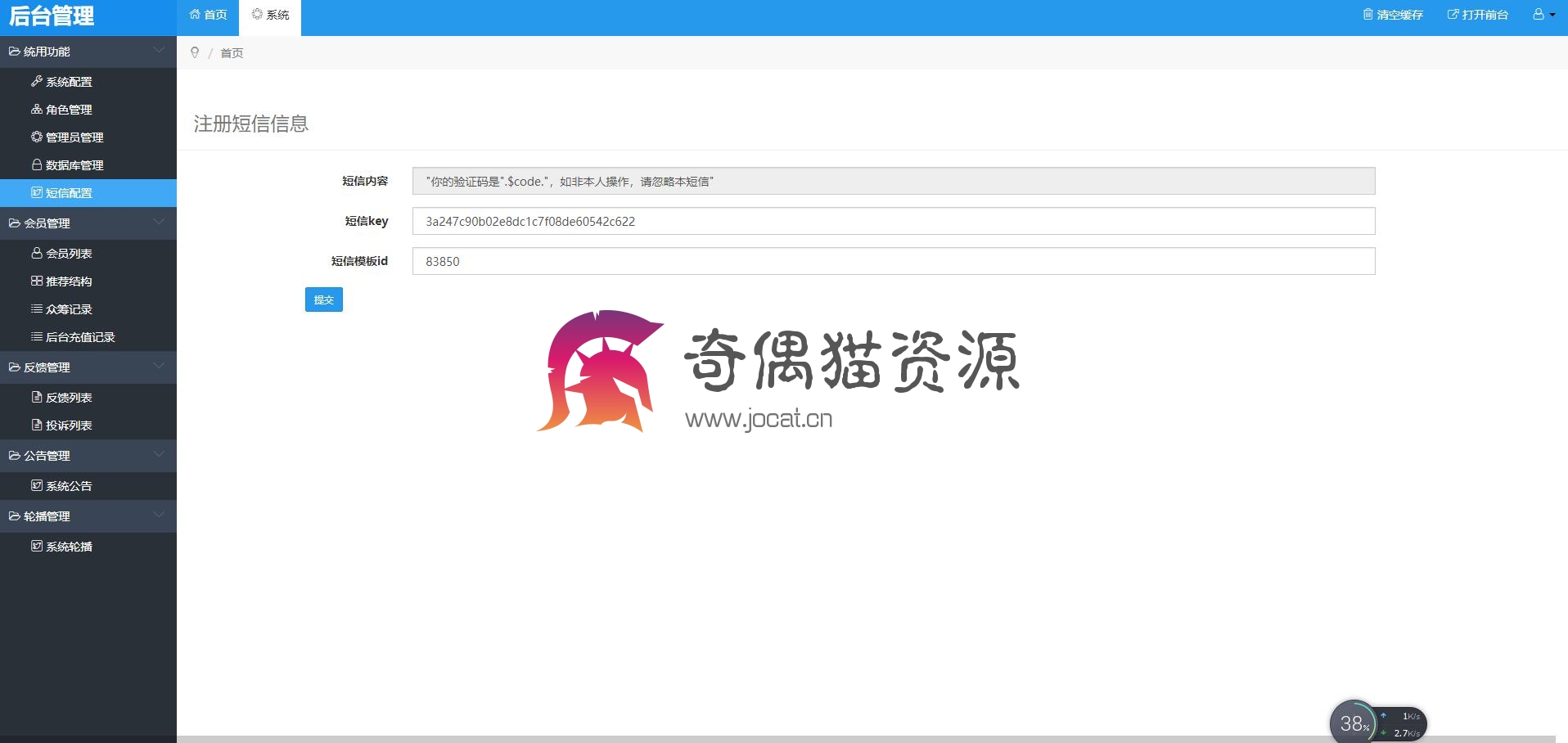Open 系统配置 wrench icon
This screenshot has height=743, width=1568.
37,82
